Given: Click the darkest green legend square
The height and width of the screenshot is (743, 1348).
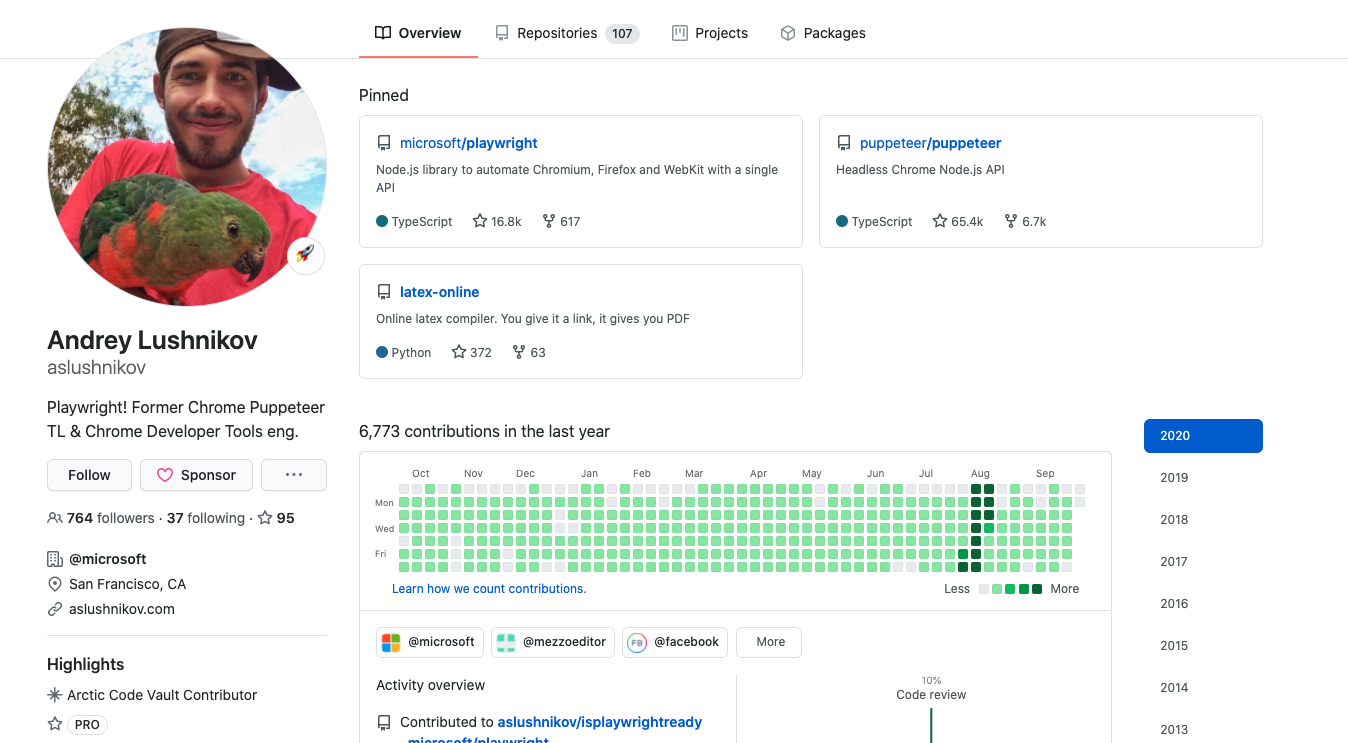Looking at the screenshot, I should click(x=1037, y=589).
